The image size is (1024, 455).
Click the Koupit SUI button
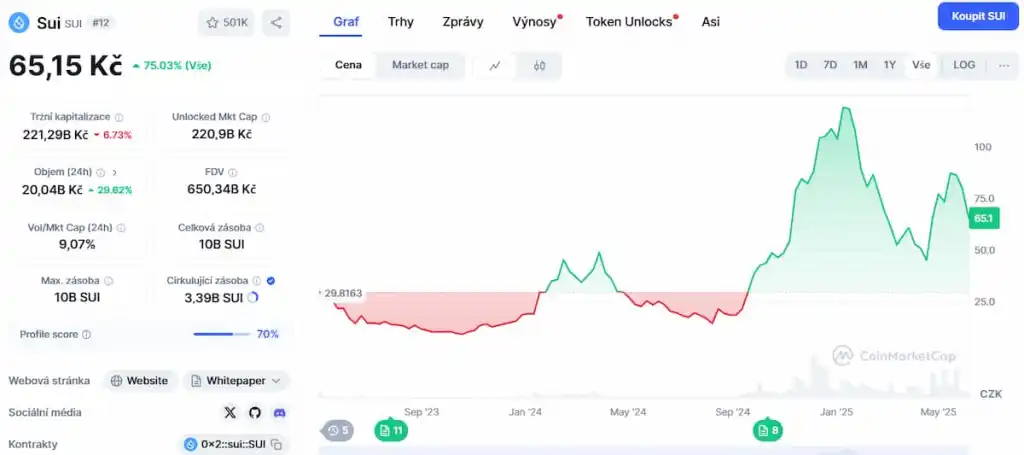tap(978, 16)
